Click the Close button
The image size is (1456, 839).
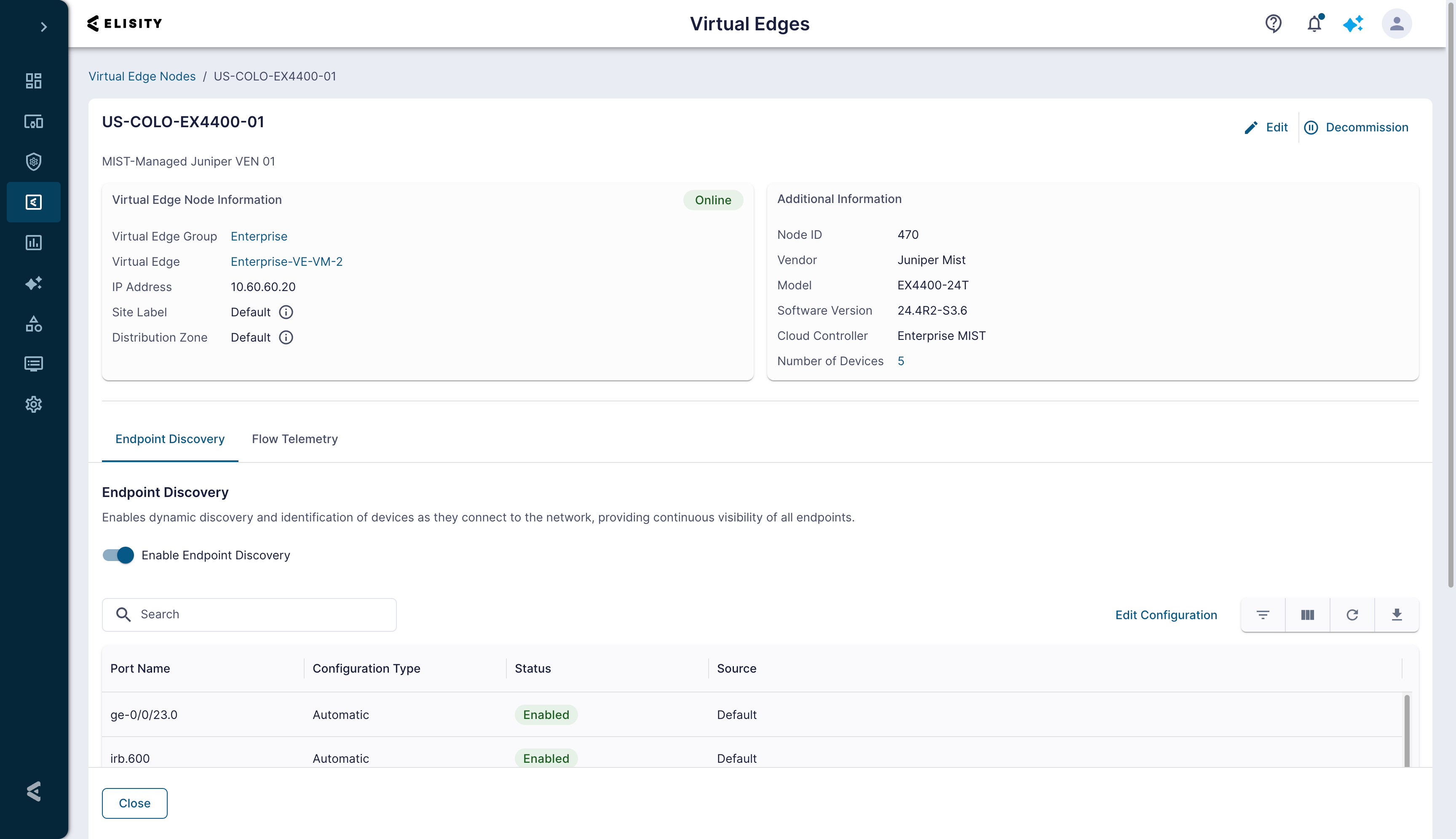point(134,803)
